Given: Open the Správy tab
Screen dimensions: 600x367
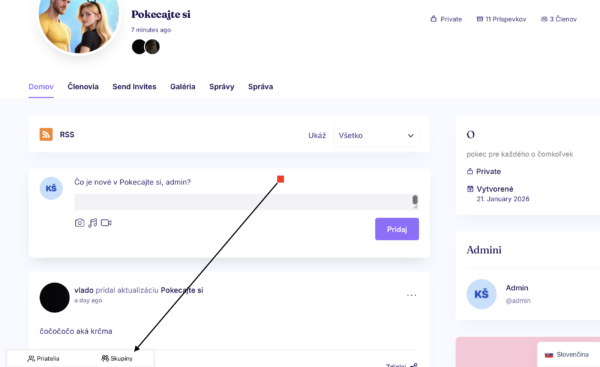Looking at the screenshot, I should tap(222, 87).
